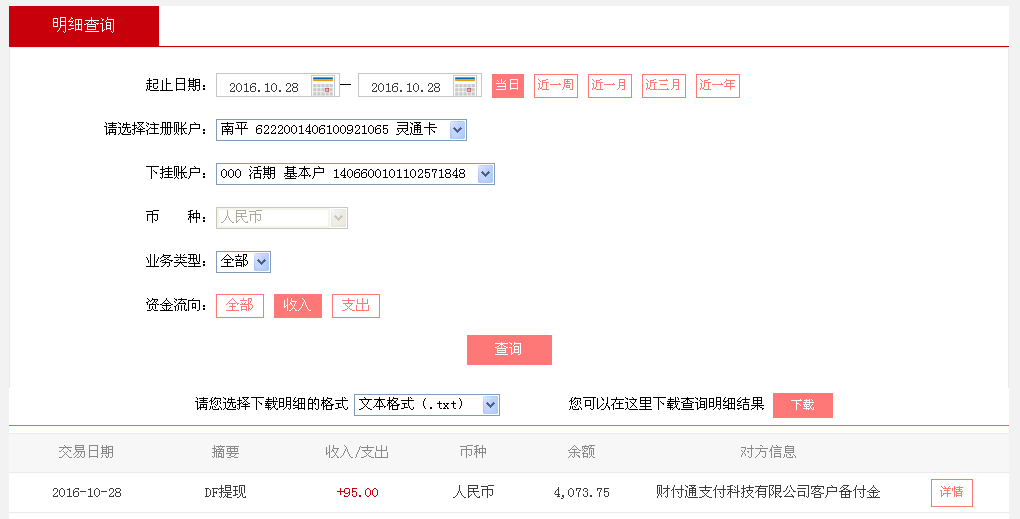Choose the 近三月 date range shortcut
Screen dimensions: 1020x519
click(663, 86)
